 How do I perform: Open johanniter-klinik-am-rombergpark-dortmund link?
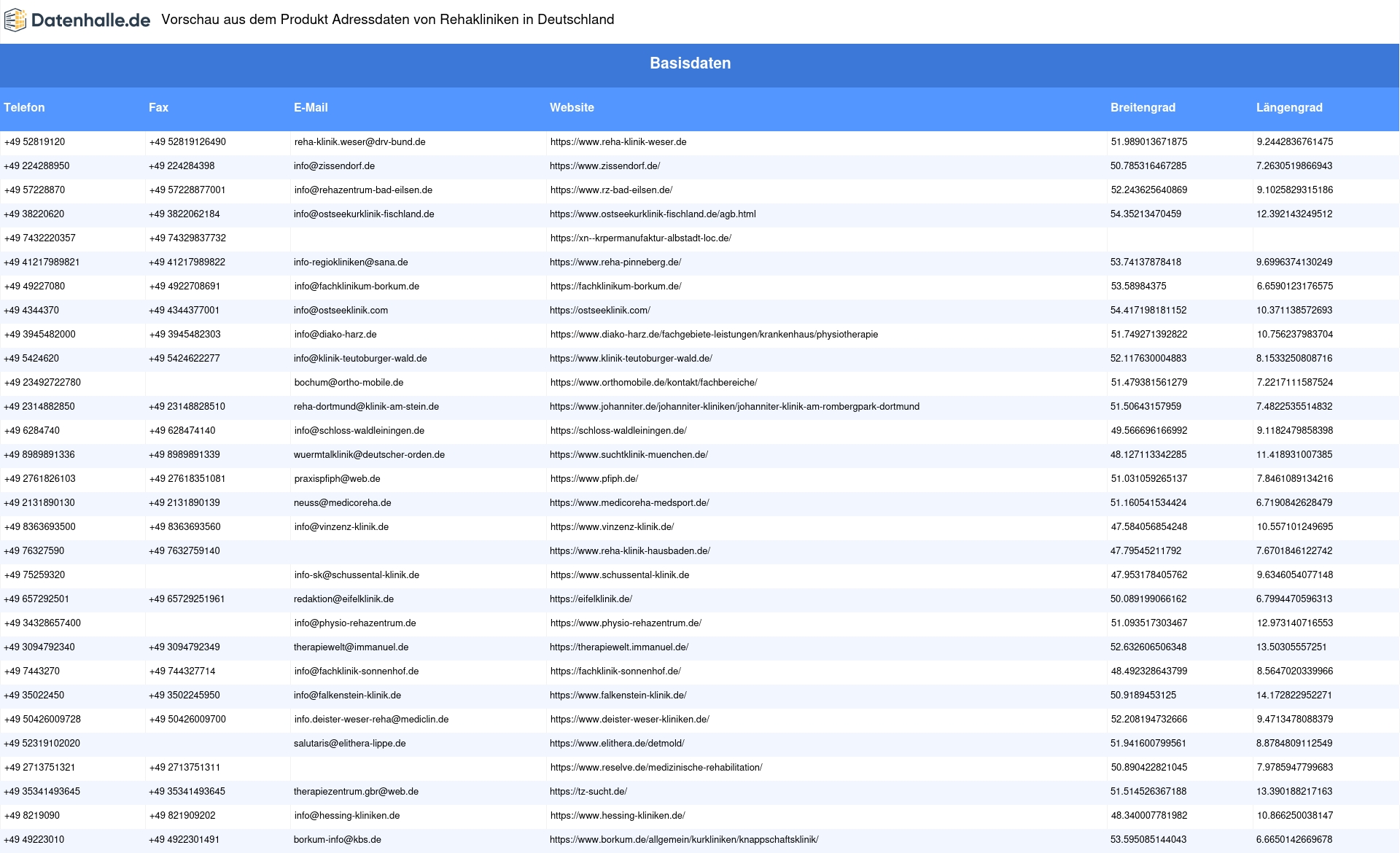pyautogui.click(x=734, y=407)
